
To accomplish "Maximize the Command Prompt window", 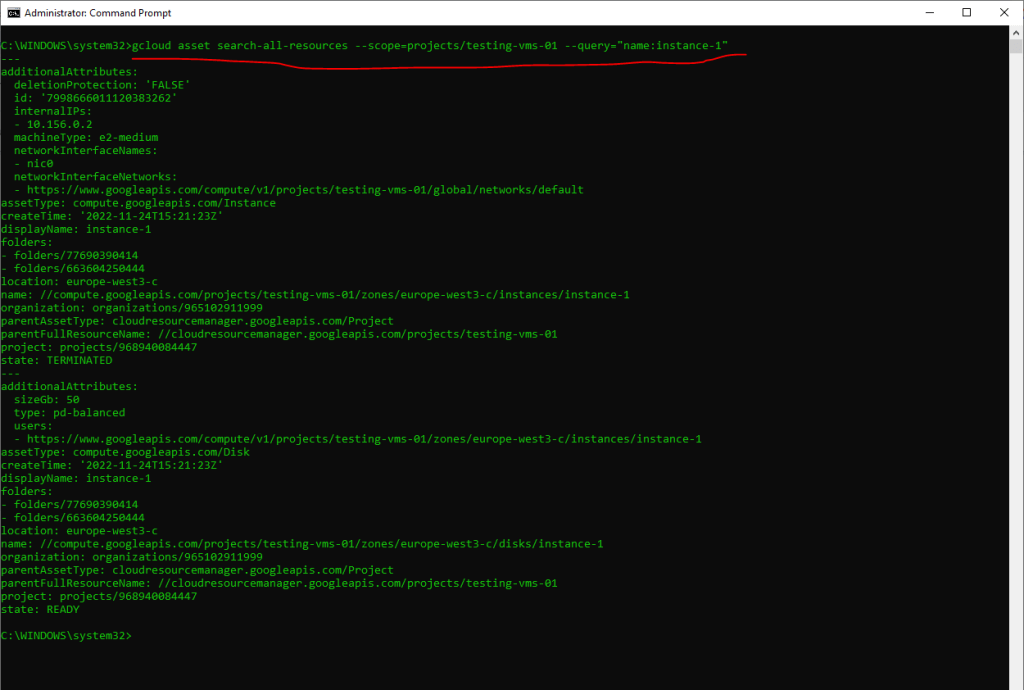I will coord(967,12).
